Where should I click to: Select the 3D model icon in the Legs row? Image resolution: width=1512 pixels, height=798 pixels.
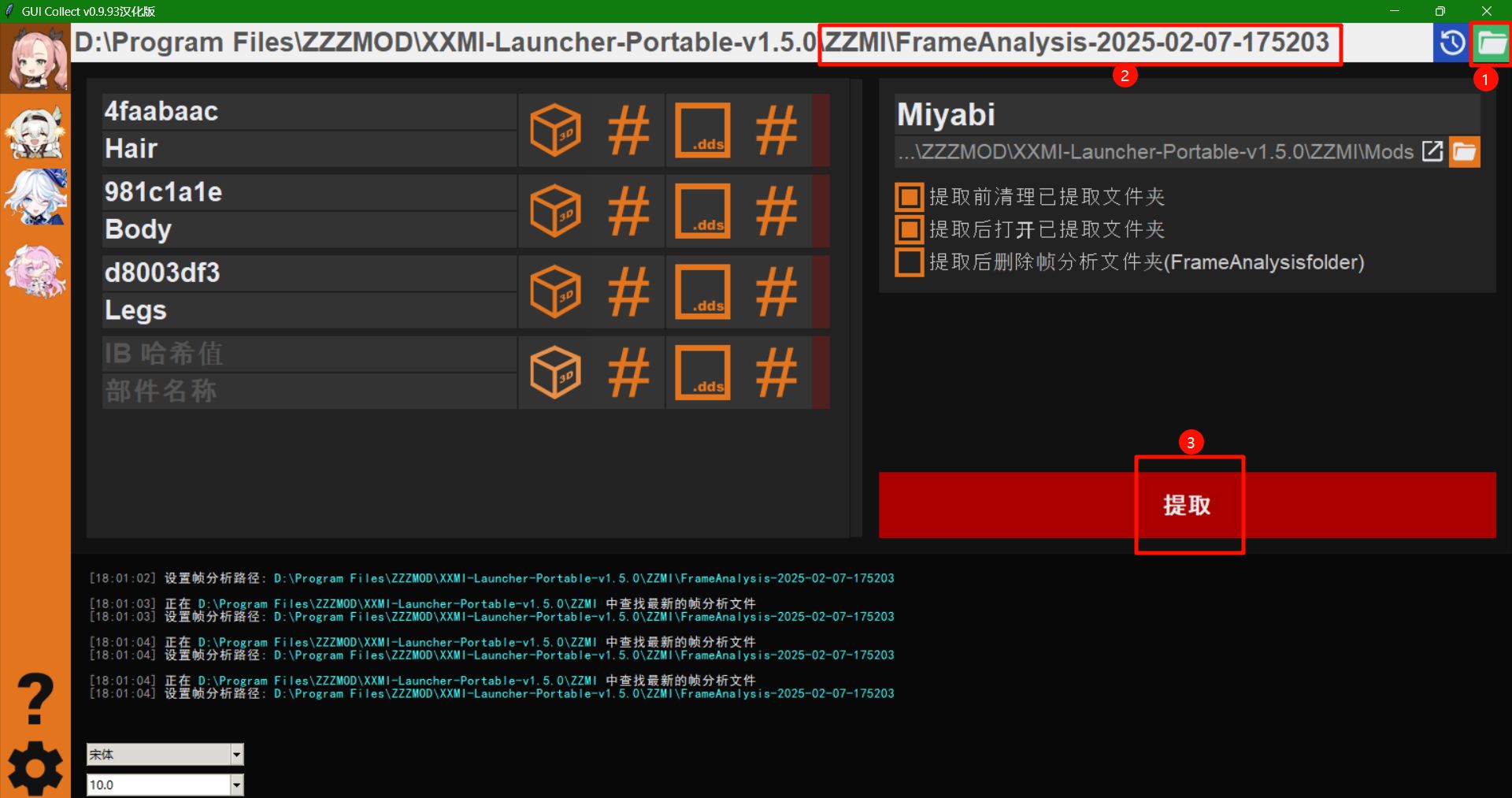point(556,291)
